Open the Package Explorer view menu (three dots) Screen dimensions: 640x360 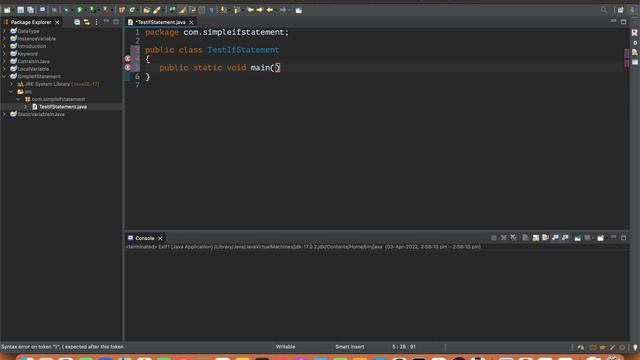click(96, 22)
